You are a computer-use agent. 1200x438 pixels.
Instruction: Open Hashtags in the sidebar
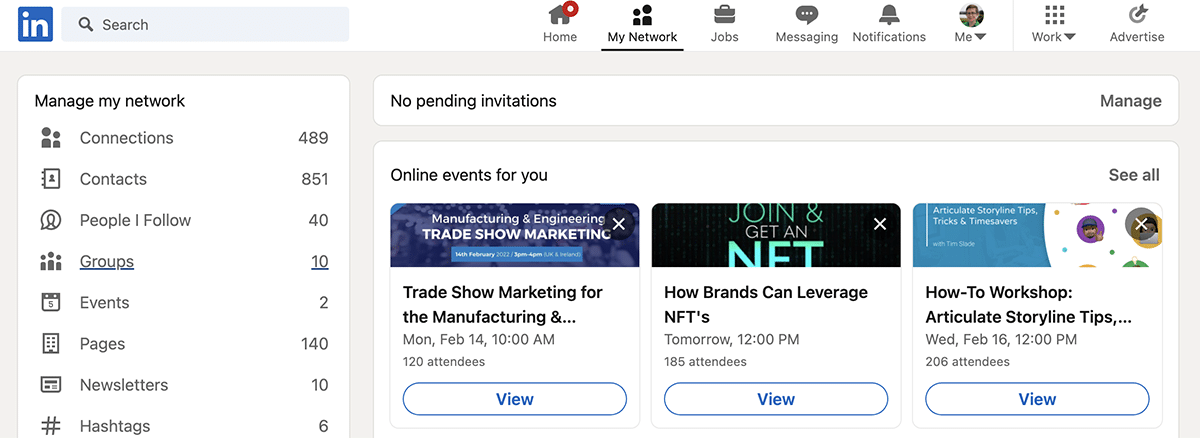click(x=114, y=426)
